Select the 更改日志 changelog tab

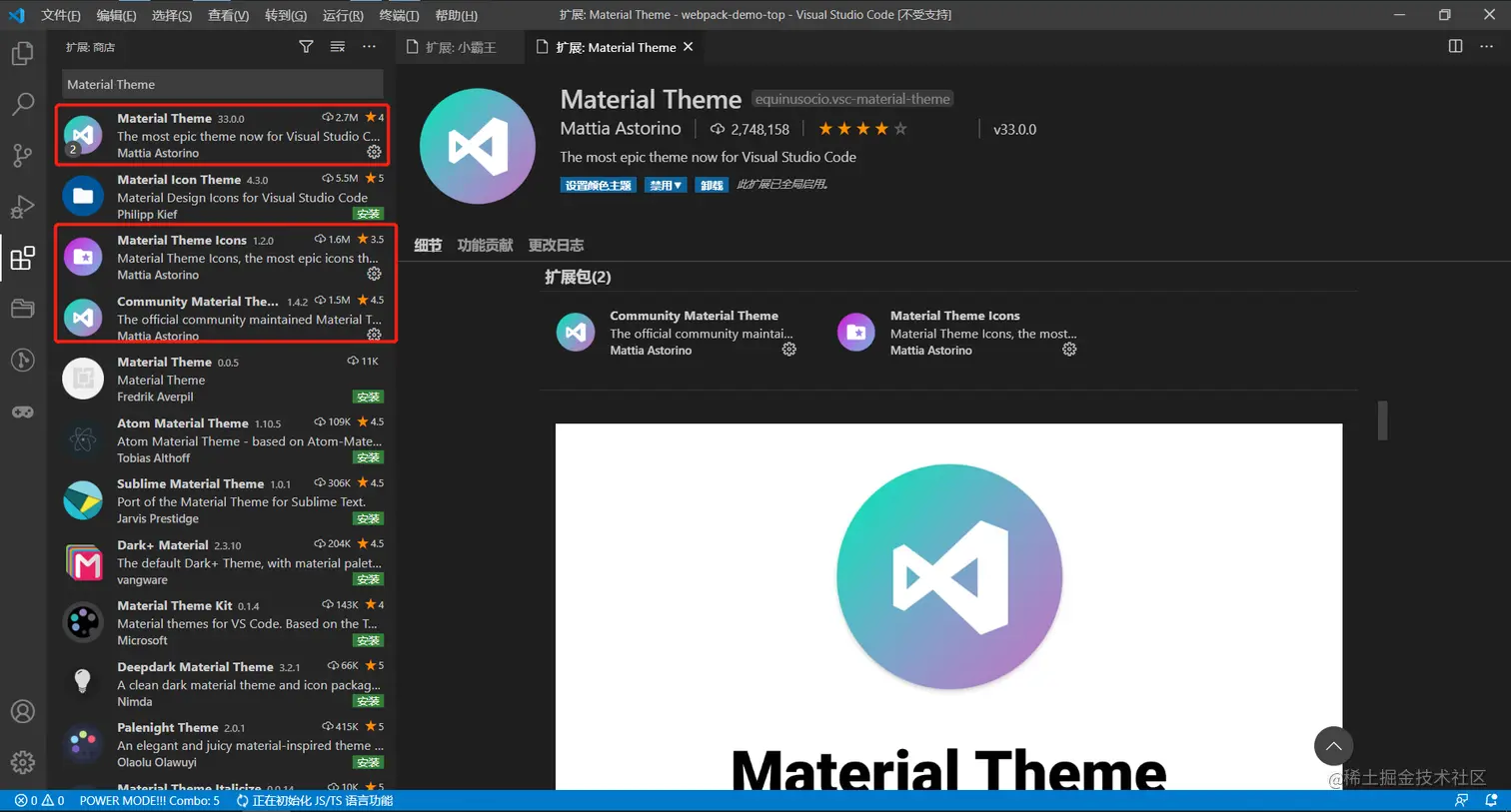click(556, 245)
